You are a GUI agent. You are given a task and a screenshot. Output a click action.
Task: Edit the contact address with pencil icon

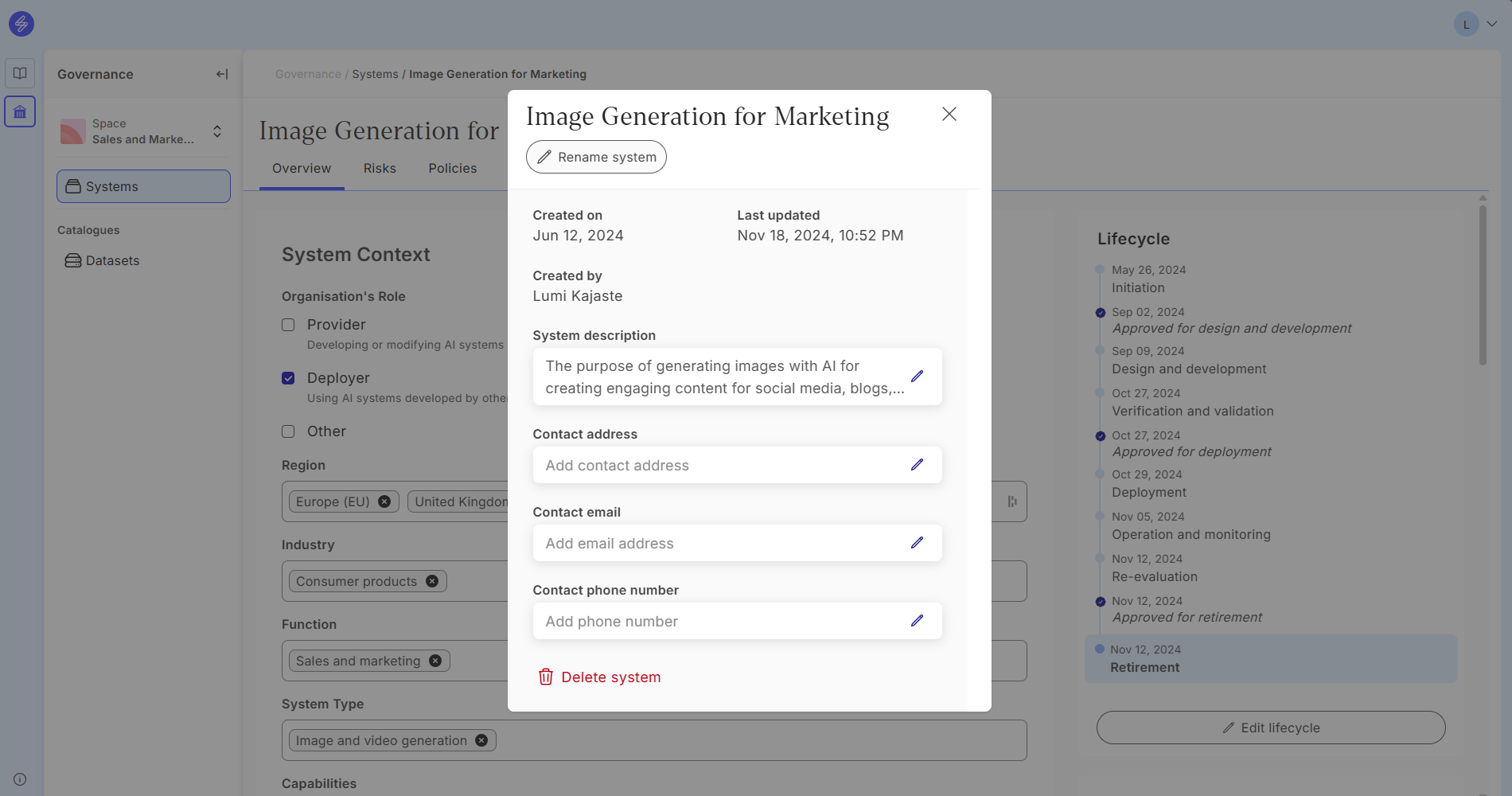click(x=917, y=465)
